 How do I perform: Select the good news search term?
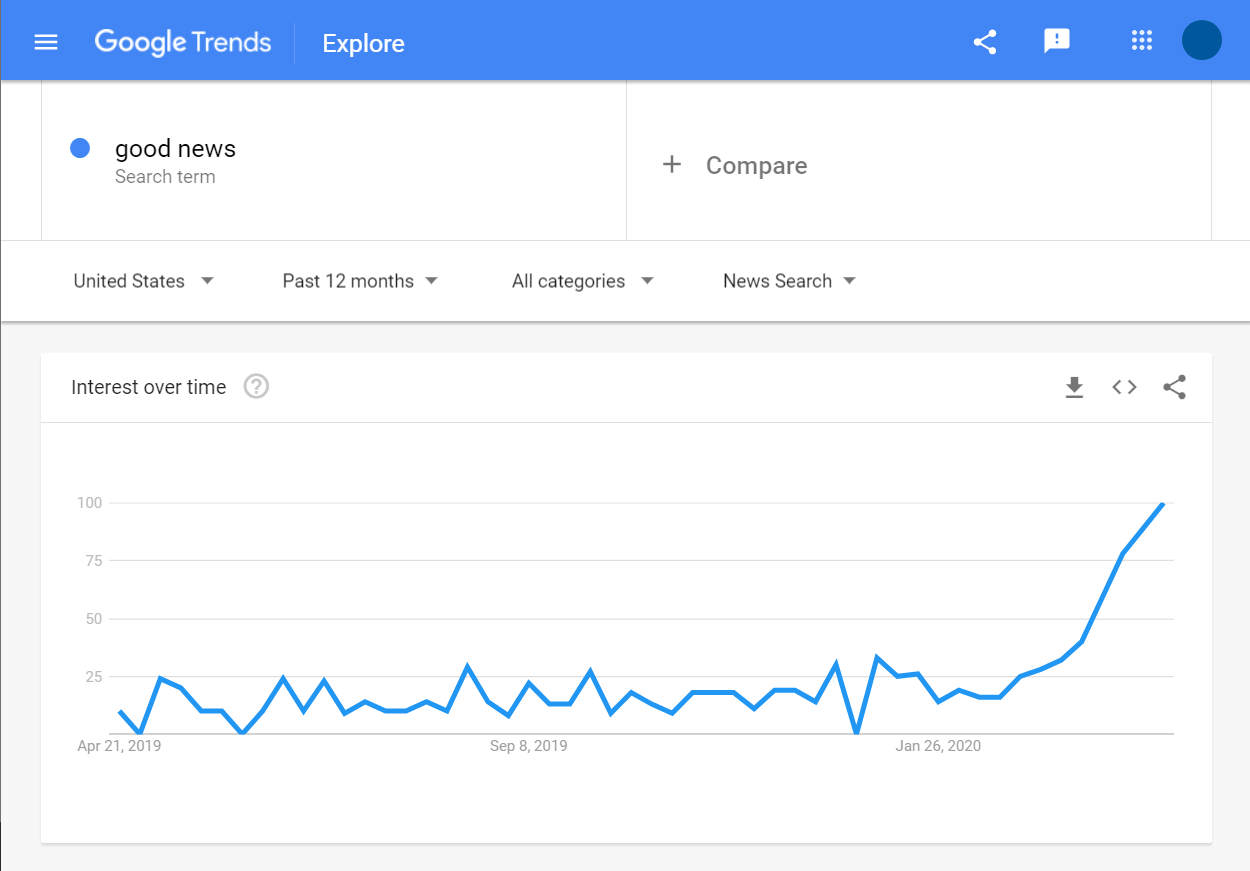175,149
